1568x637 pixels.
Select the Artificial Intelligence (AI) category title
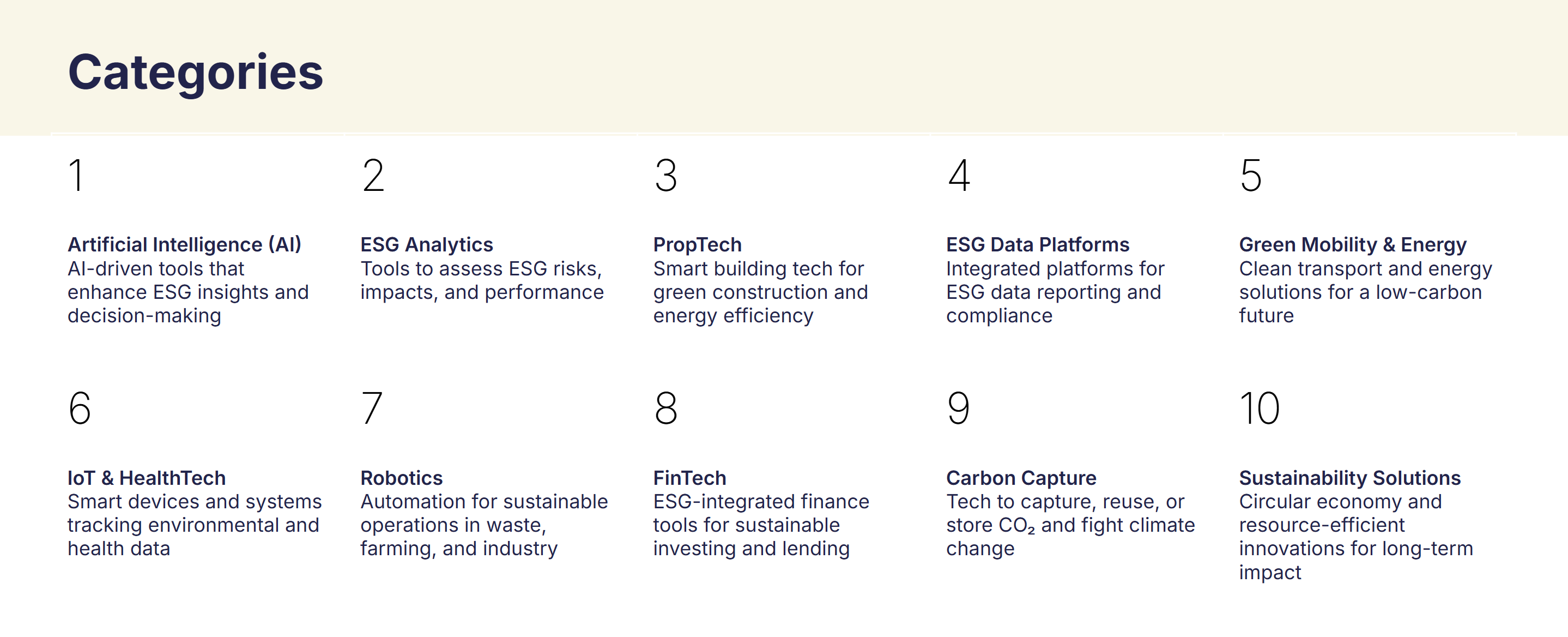(x=184, y=244)
